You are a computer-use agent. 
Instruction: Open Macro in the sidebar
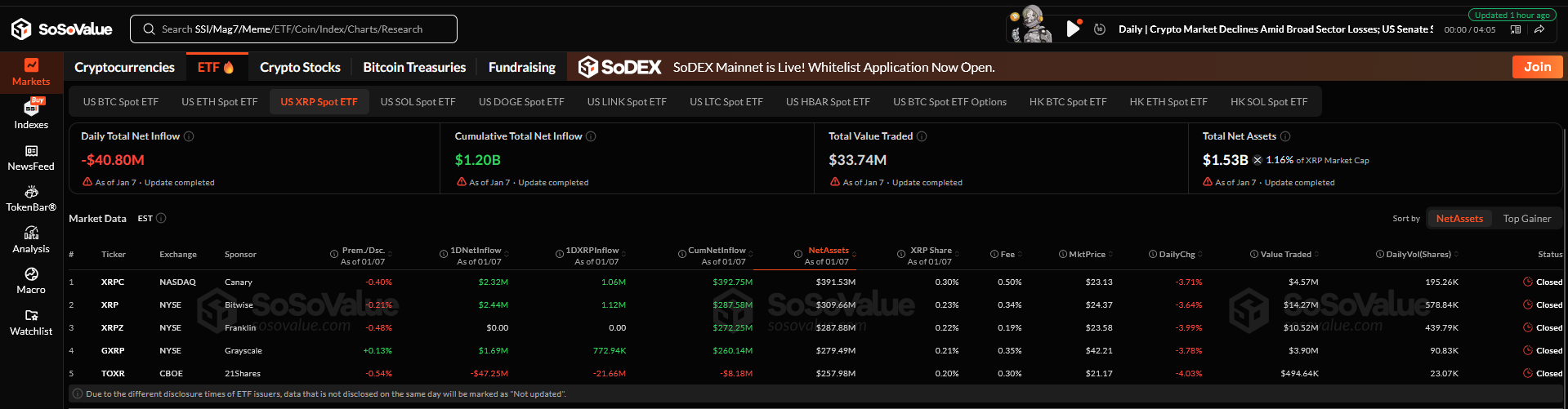pyautogui.click(x=31, y=282)
